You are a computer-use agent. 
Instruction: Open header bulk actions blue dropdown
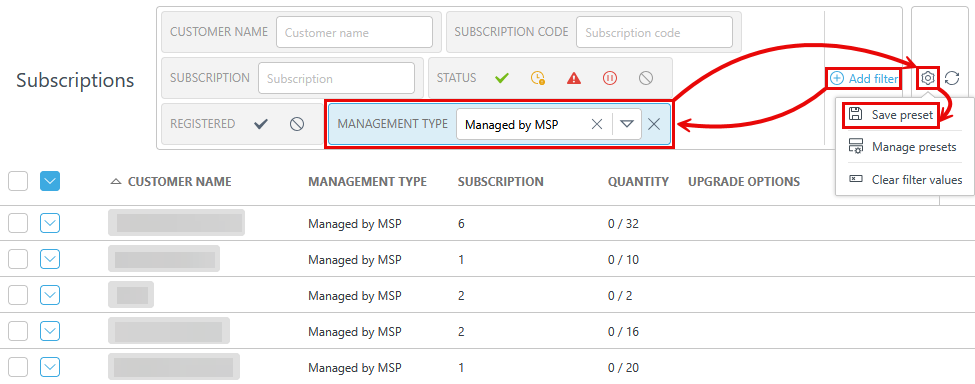(x=50, y=181)
